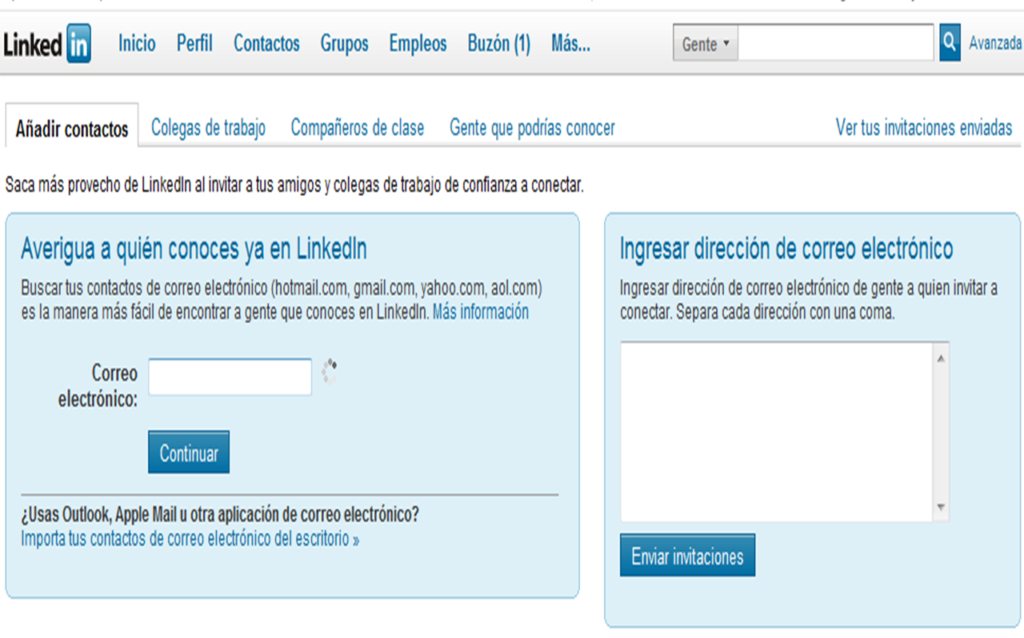Screen dimensions: 1024x638
Task: Click the Enviar invitaciones button
Action: coord(688,555)
